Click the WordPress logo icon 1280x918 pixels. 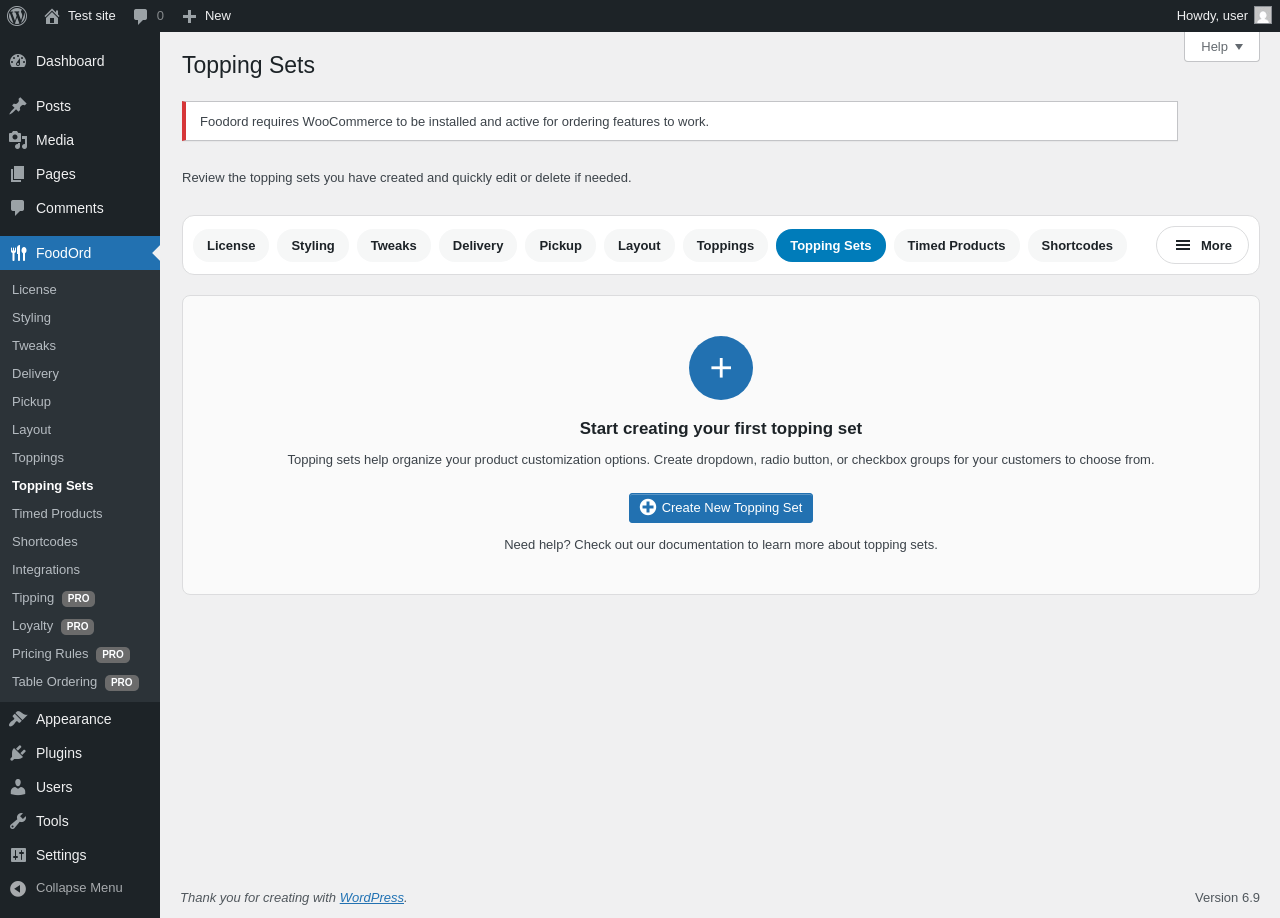click(17, 16)
